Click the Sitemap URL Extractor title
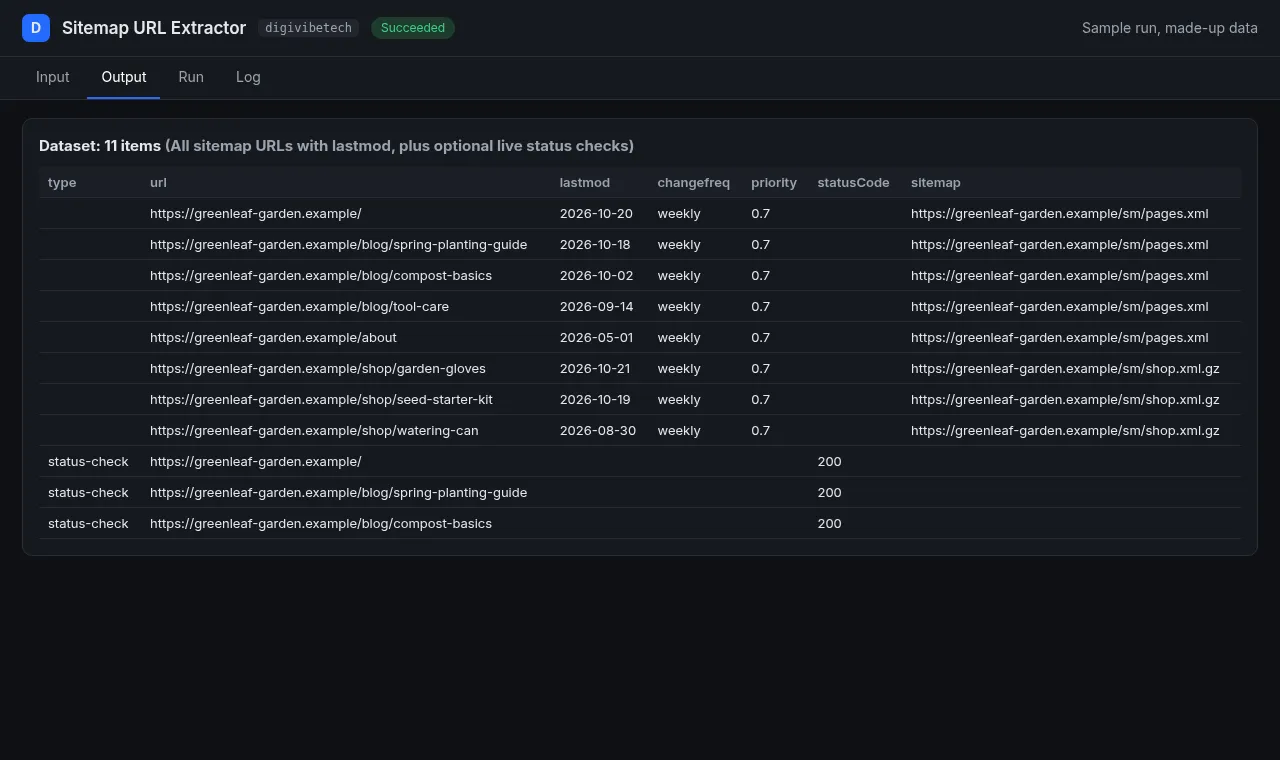This screenshot has width=1280, height=760. coord(154,28)
